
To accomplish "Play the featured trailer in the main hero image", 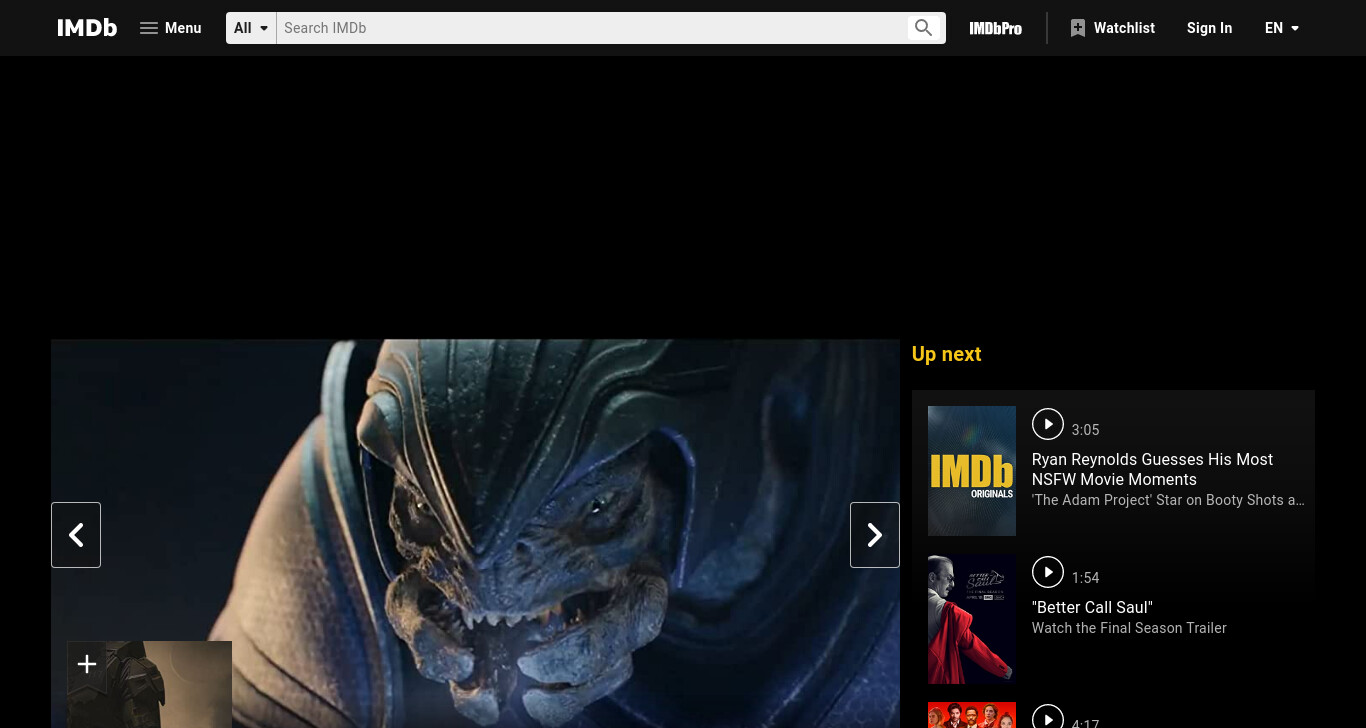I will tap(475, 533).
